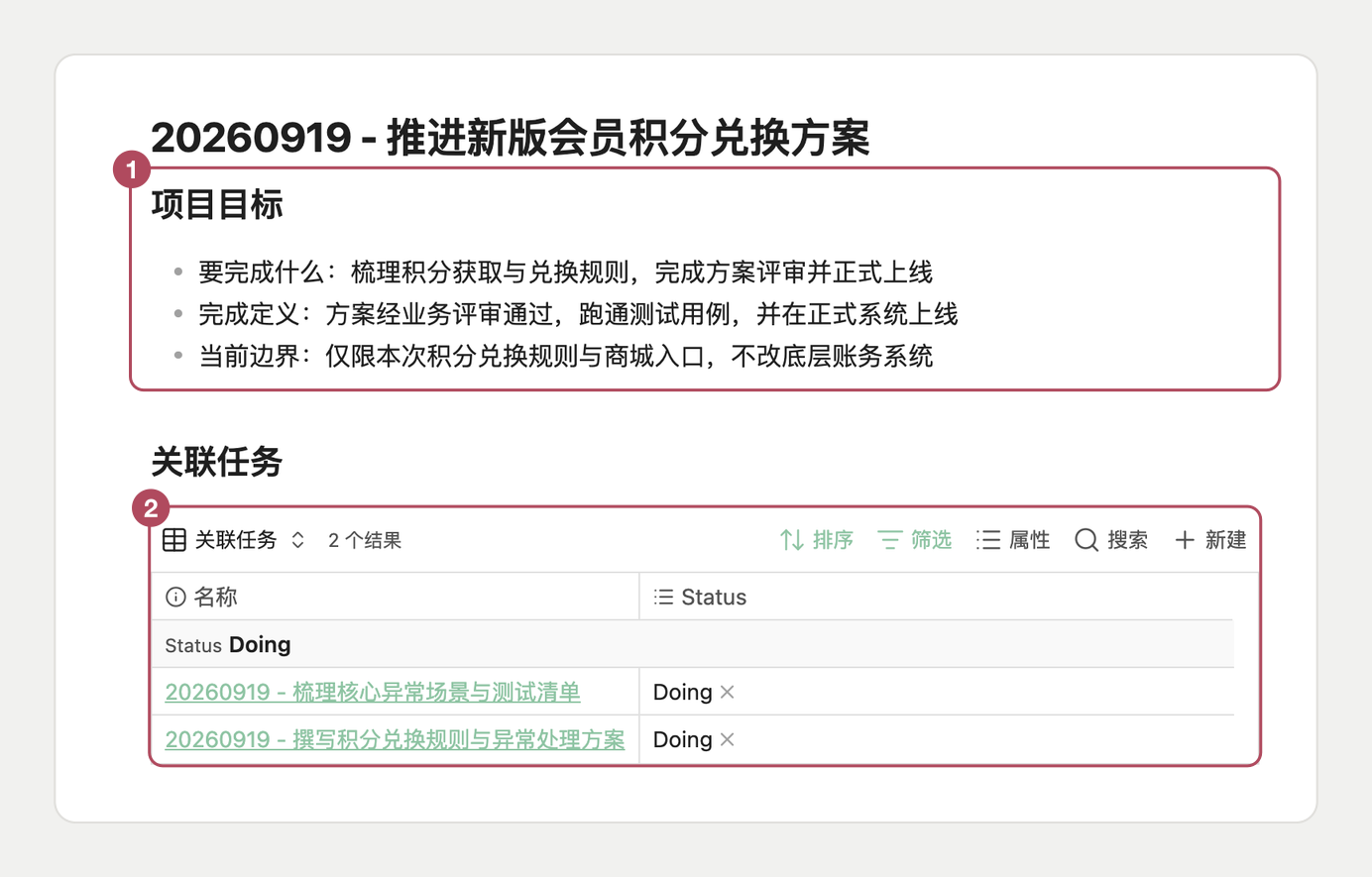Open the 20260919 - 撰写积分兑换规则与异常处理方案 link
The image size is (1372, 877).
point(396,739)
